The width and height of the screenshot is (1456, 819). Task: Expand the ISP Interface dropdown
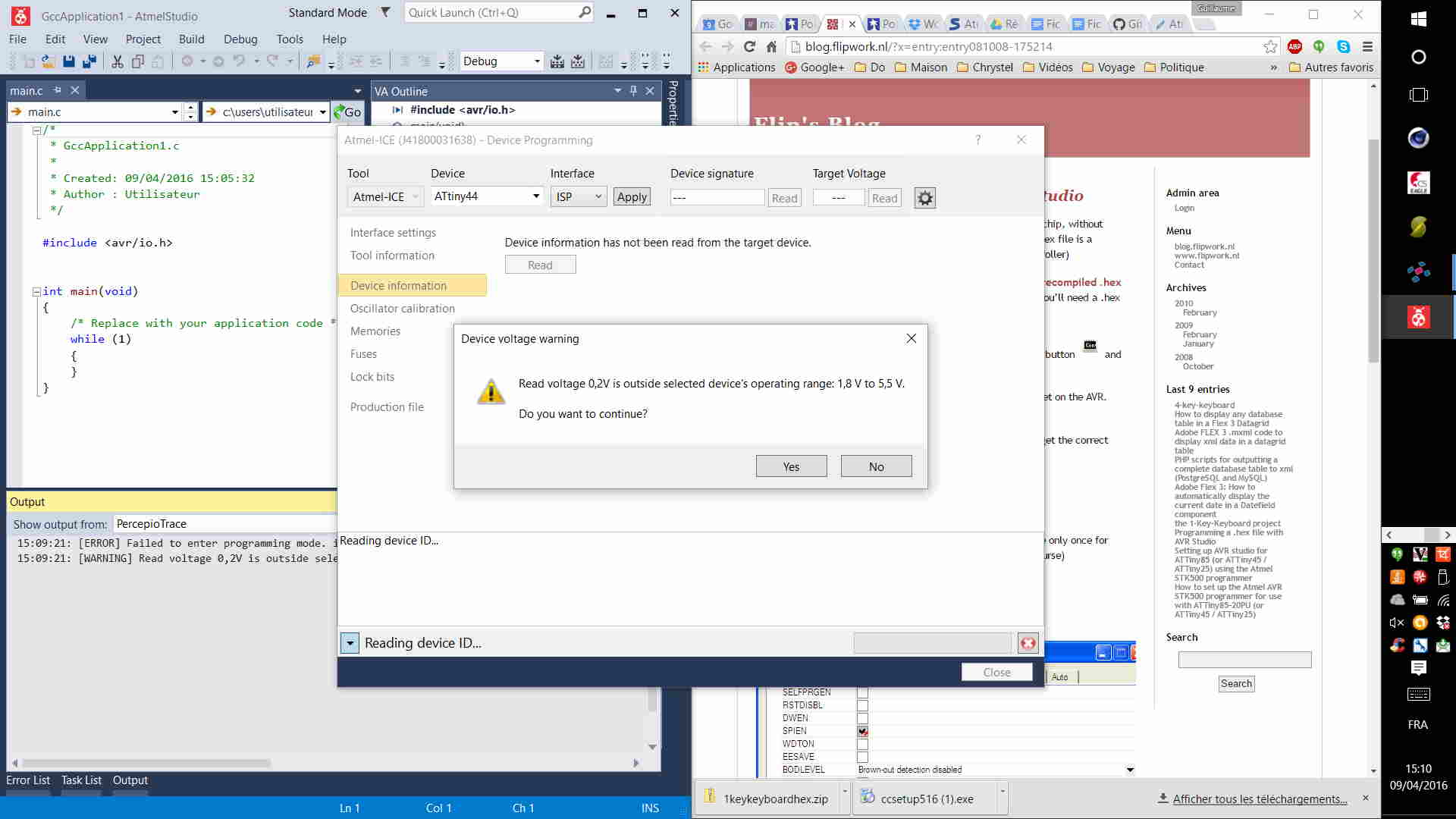(x=598, y=196)
